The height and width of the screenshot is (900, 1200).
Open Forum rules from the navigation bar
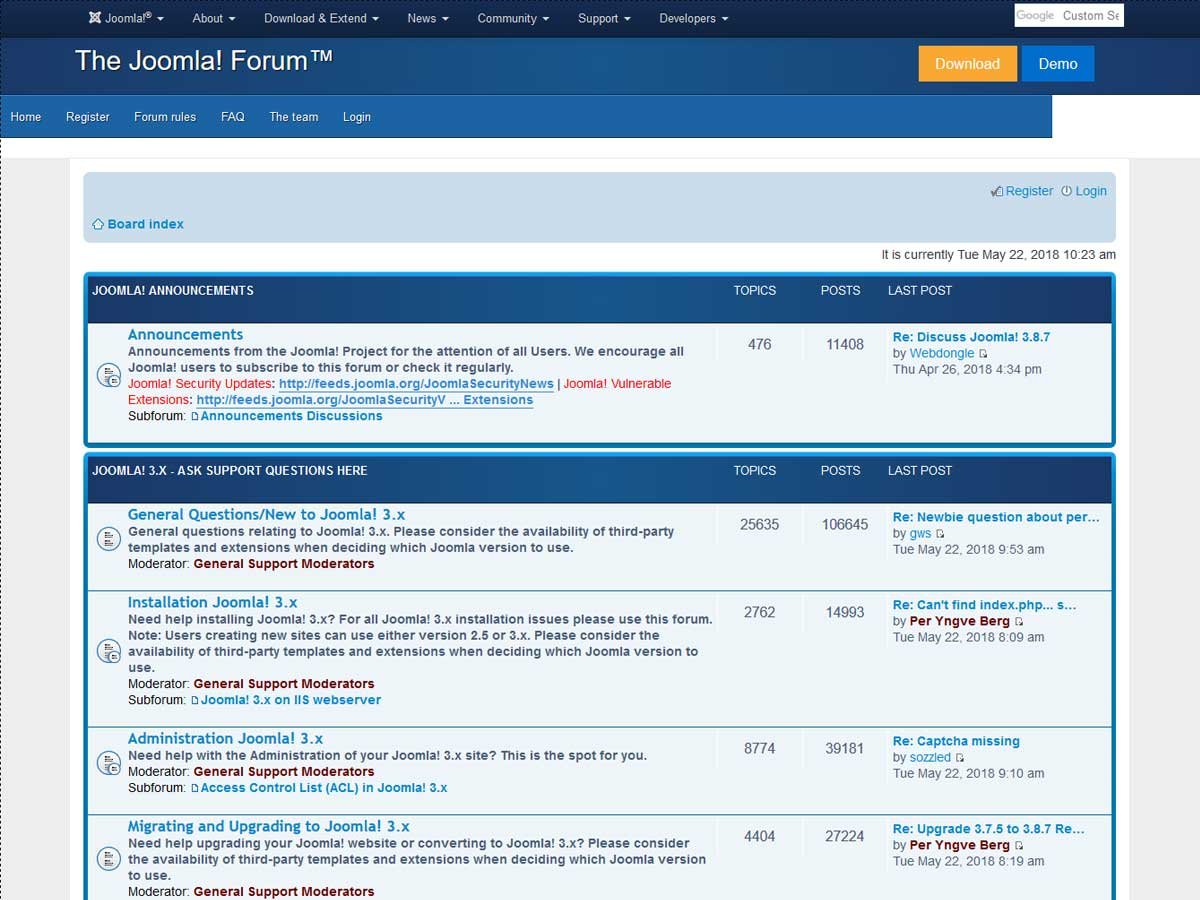pos(165,117)
